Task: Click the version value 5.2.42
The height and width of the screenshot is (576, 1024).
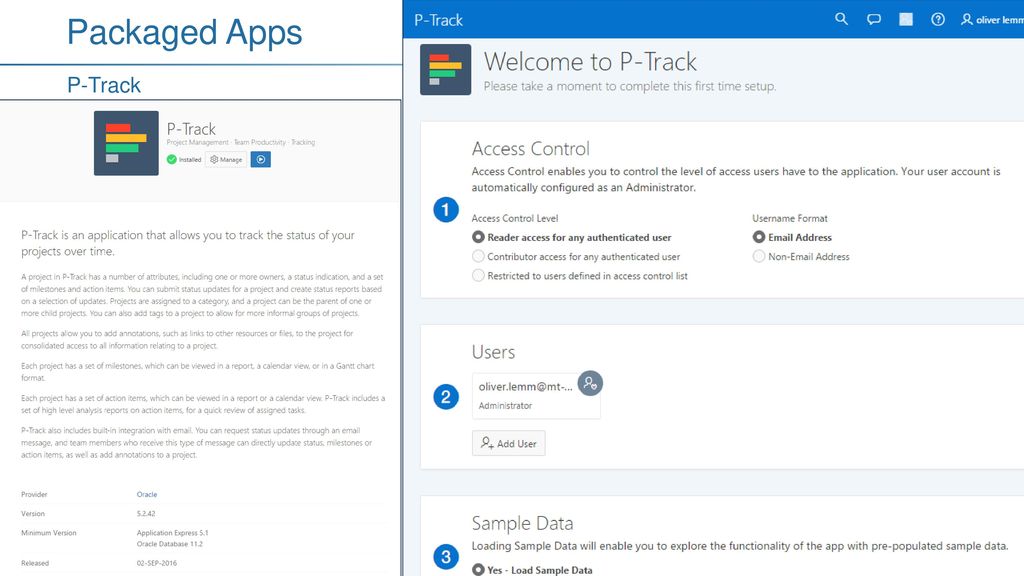Action: [x=146, y=513]
